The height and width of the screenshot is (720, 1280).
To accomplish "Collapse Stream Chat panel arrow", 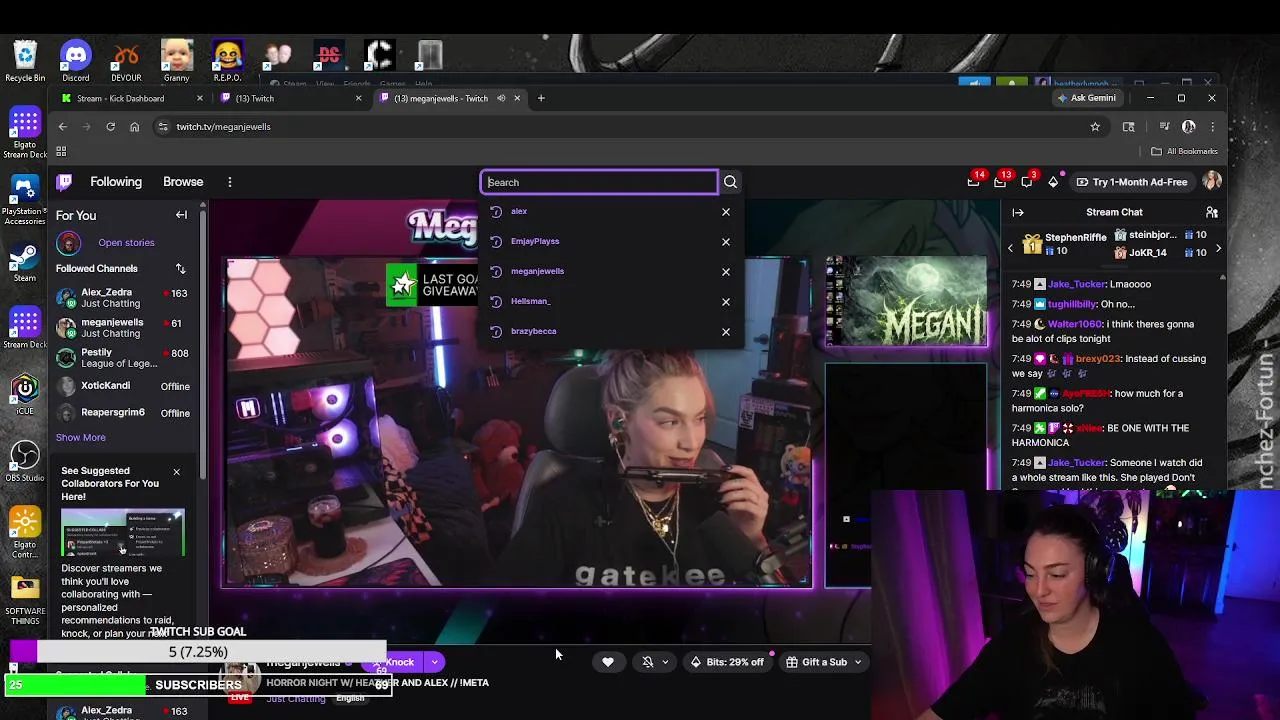I will tap(1018, 212).
